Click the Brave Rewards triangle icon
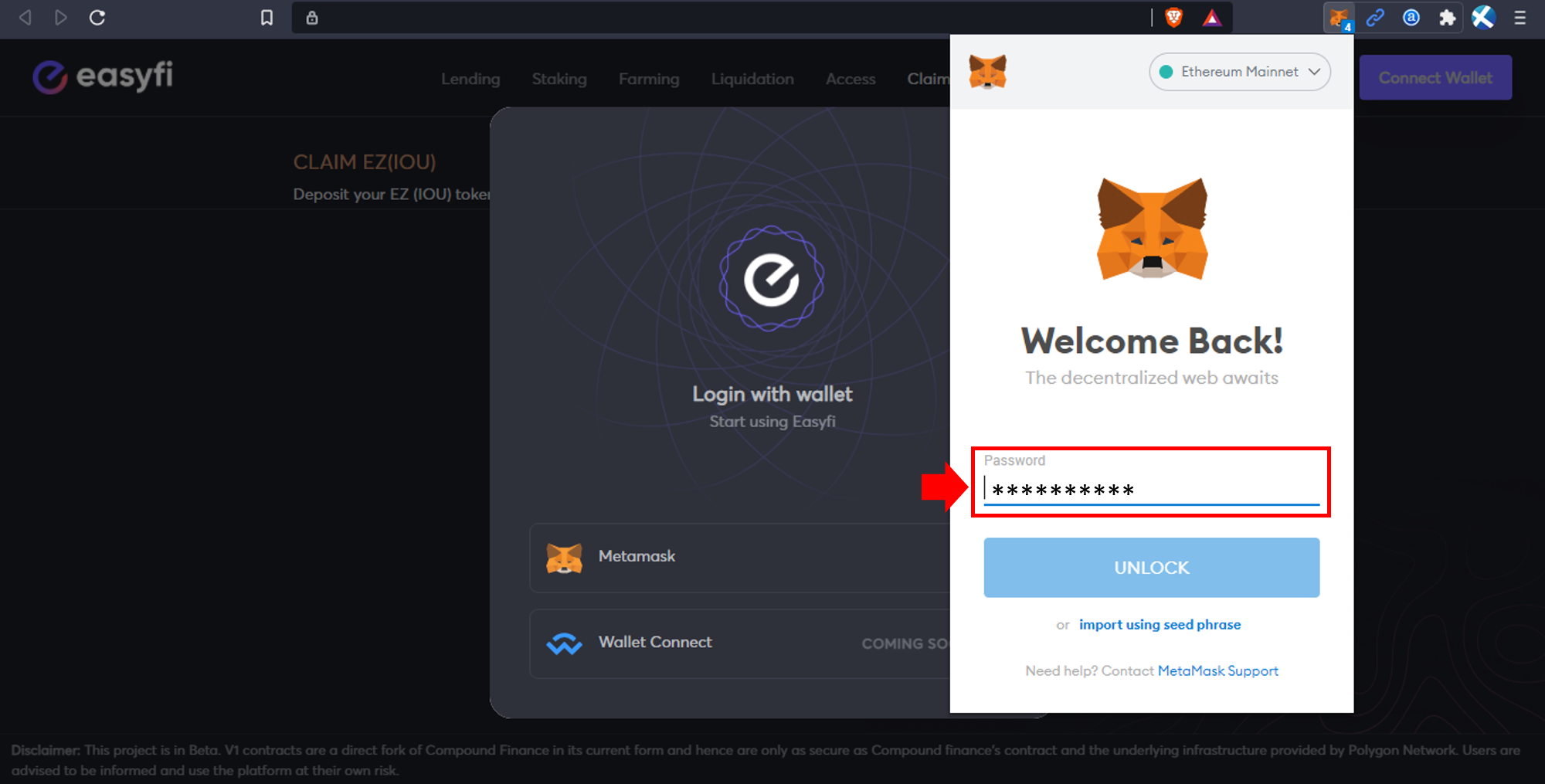Screen dimensions: 1545x784 pyautogui.click(x=1212, y=17)
